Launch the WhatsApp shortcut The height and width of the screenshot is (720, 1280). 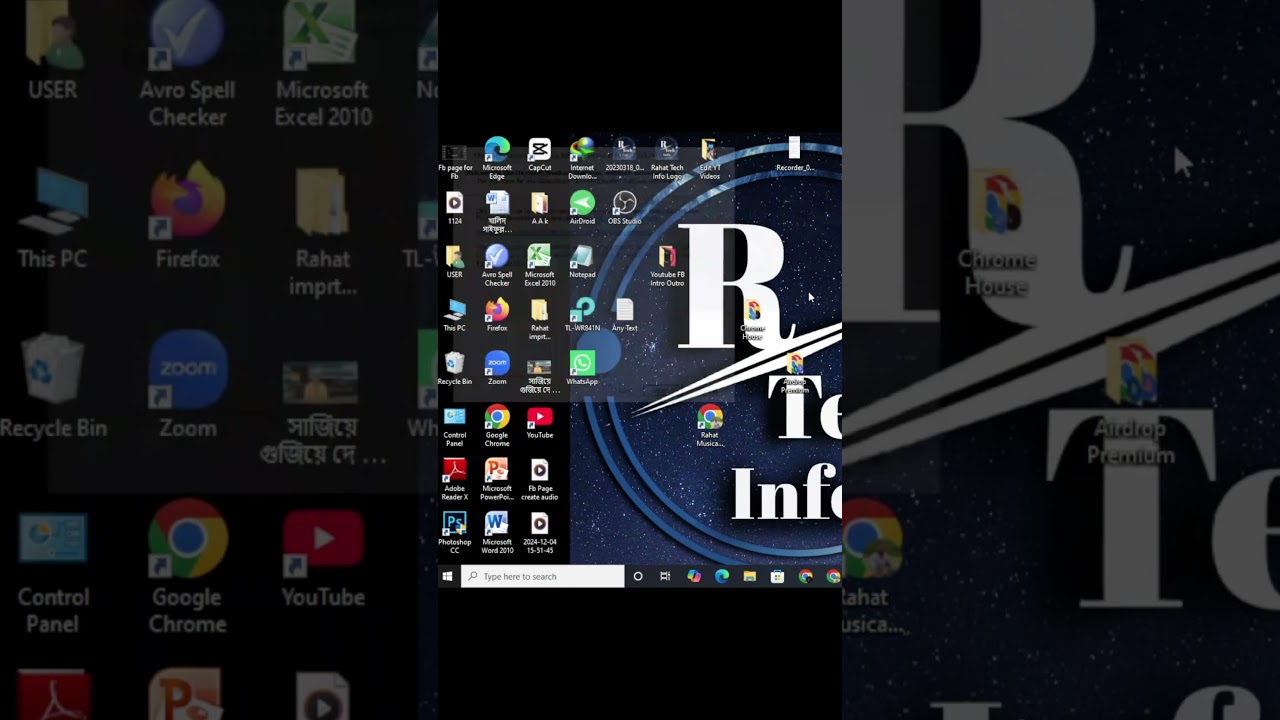[582, 369]
